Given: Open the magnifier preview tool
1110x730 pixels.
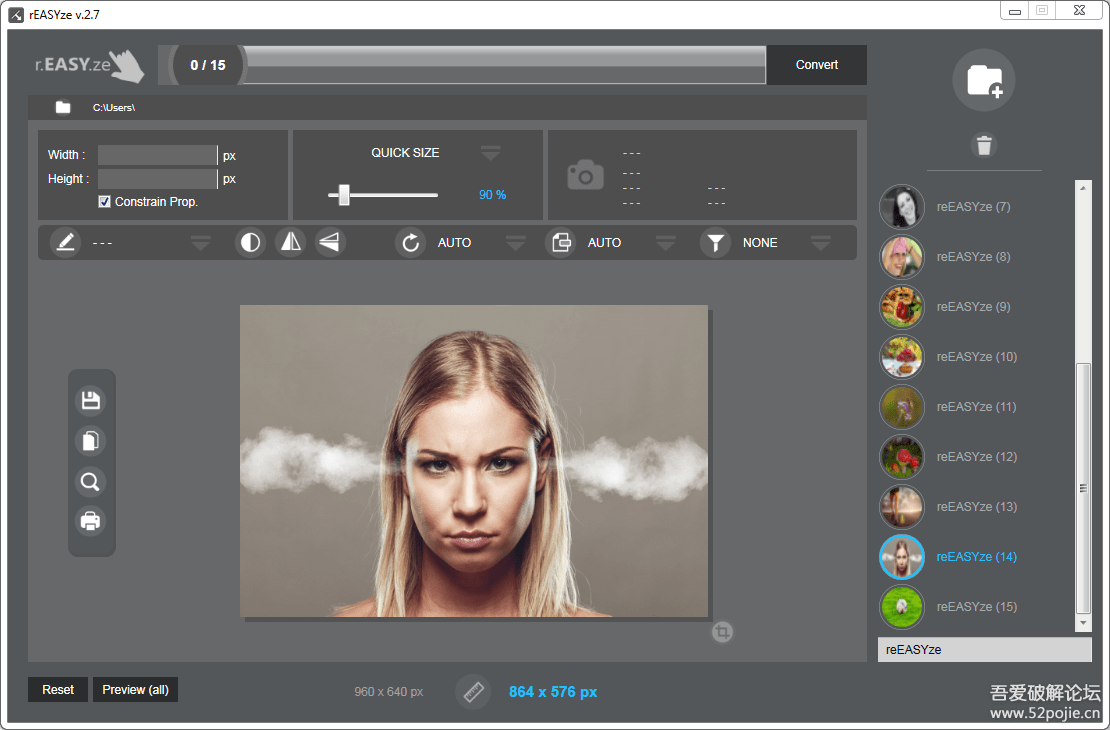Looking at the screenshot, I should pos(91,482).
